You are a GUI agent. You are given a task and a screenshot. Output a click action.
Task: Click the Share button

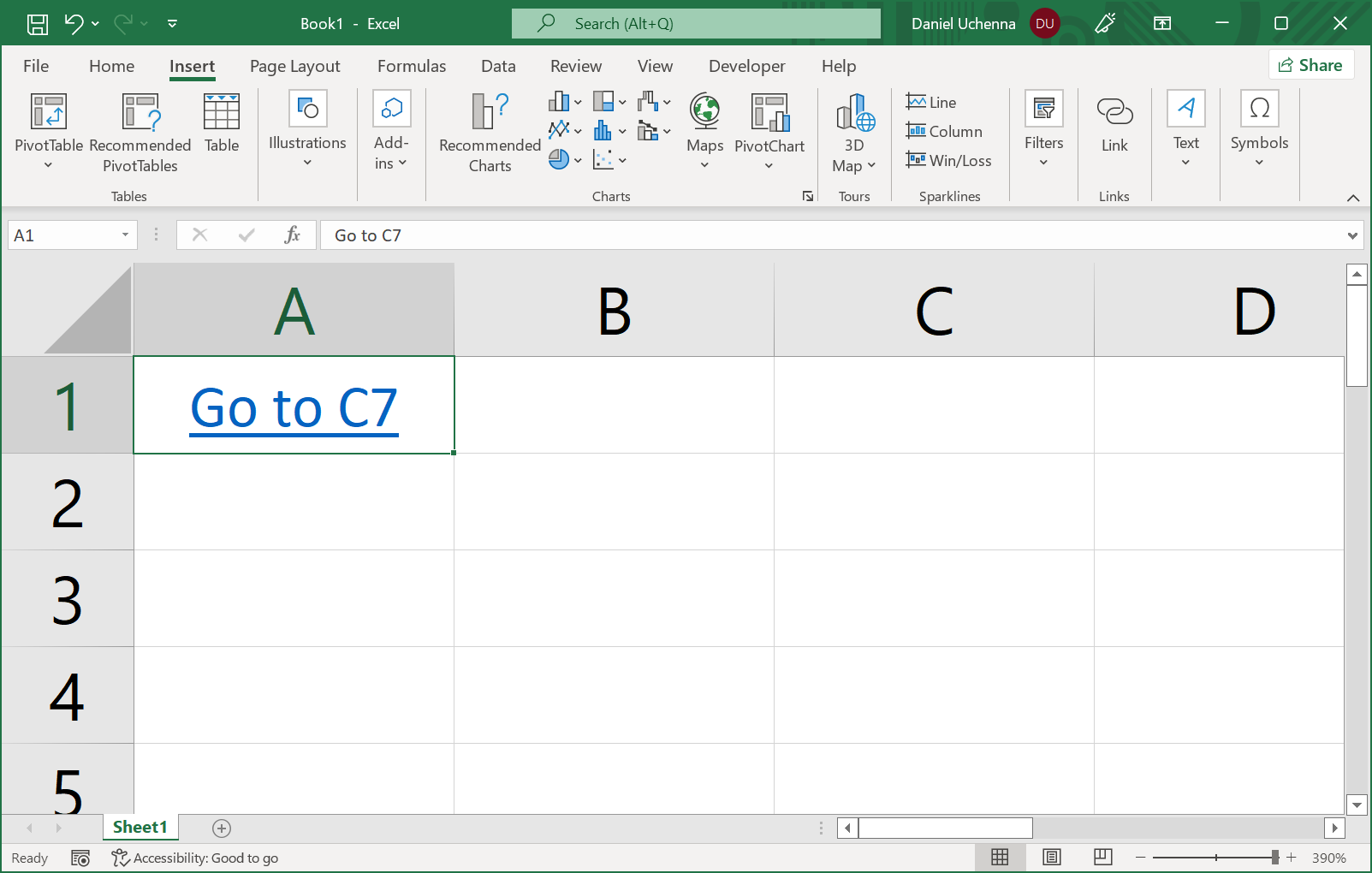[x=1310, y=65]
